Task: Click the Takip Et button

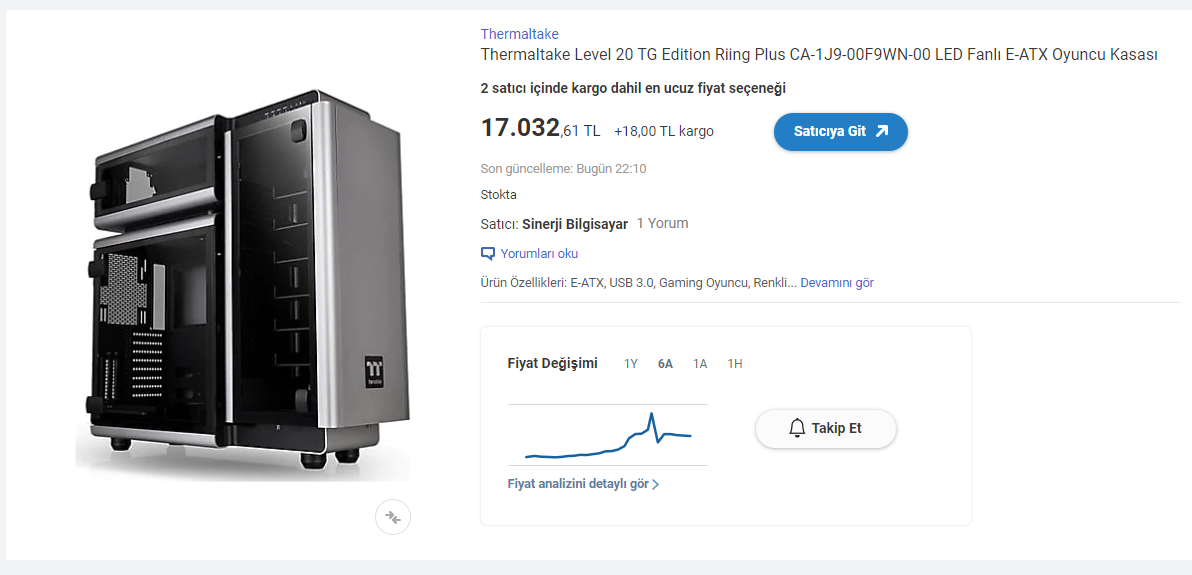Action: pos(826,428)
